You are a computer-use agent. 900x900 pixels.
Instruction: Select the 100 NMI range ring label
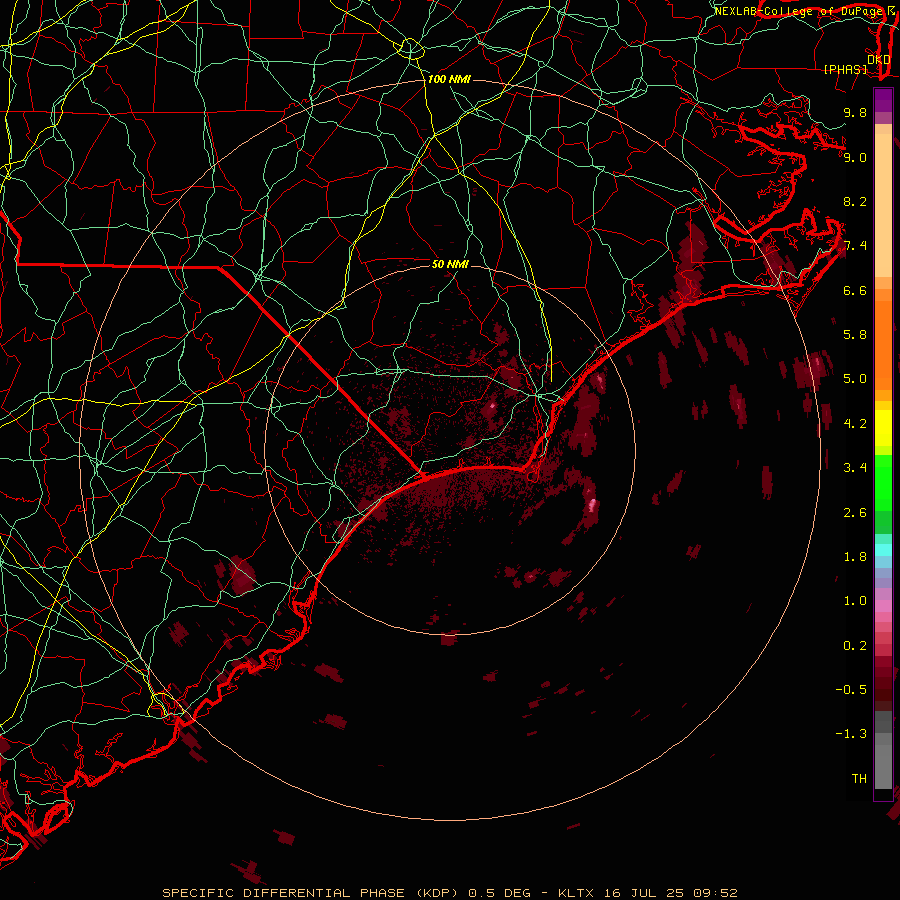(x=449, y=79)
